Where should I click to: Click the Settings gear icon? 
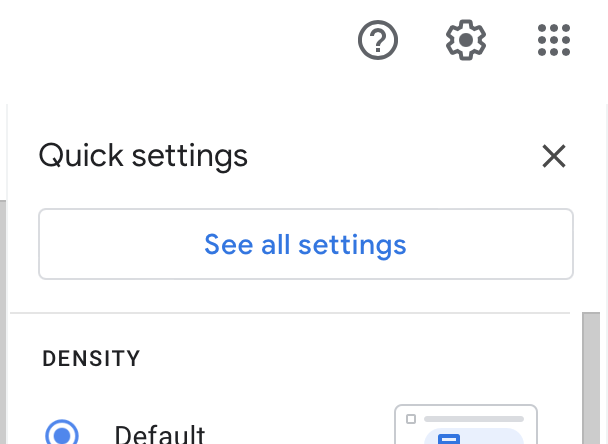tap(466, 40)
